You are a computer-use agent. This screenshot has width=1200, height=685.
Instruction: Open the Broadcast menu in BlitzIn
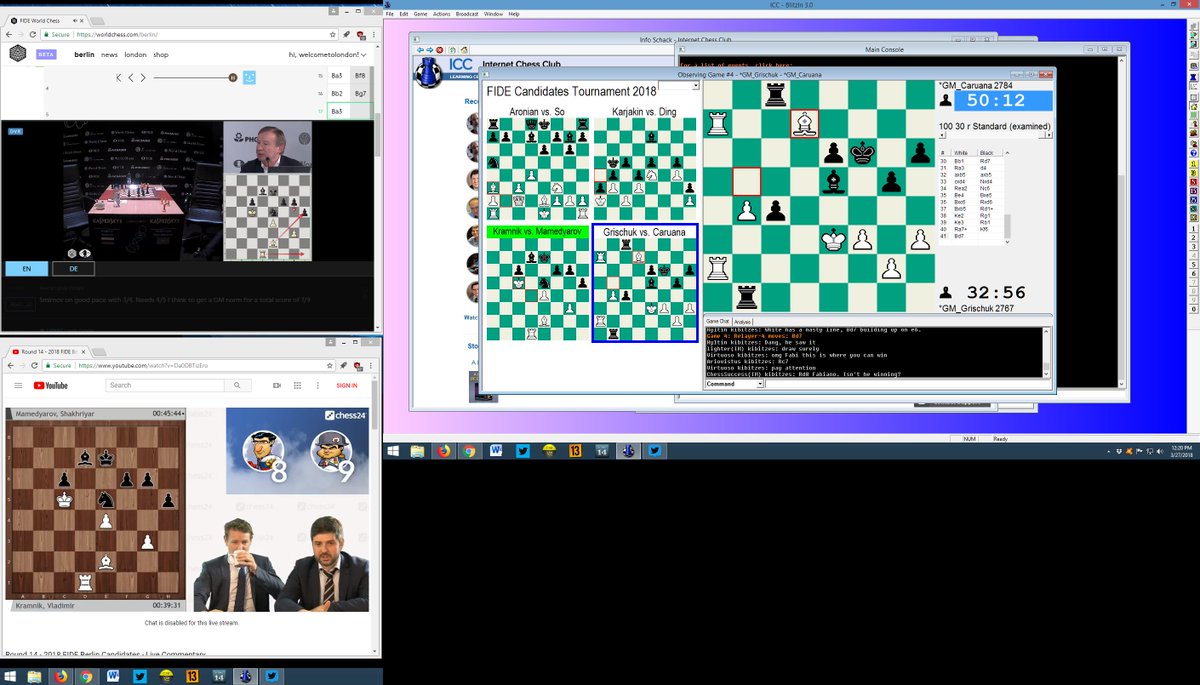click(466, 14)
